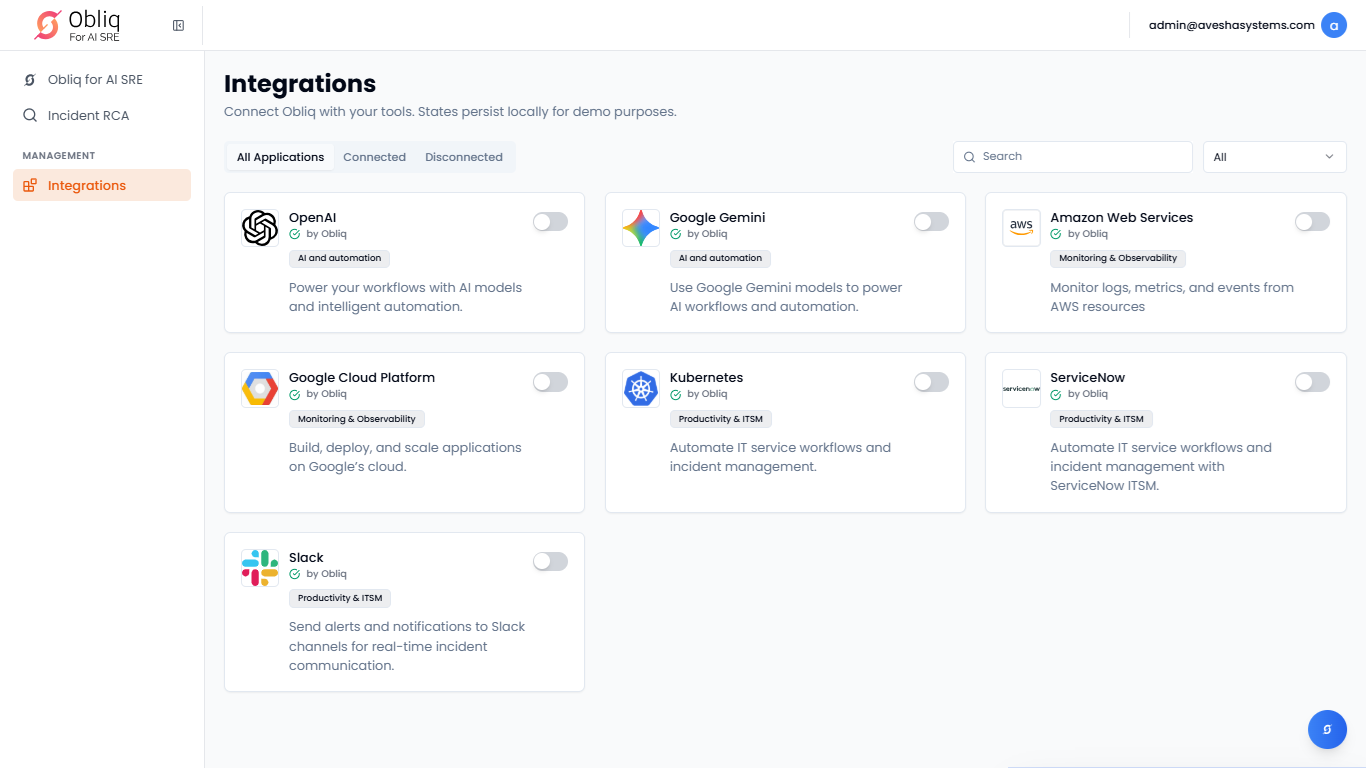The width and height of the screenshot is (1366, 768).
Task: Open the All category filter dropdown
Action: coord(1274,157)
